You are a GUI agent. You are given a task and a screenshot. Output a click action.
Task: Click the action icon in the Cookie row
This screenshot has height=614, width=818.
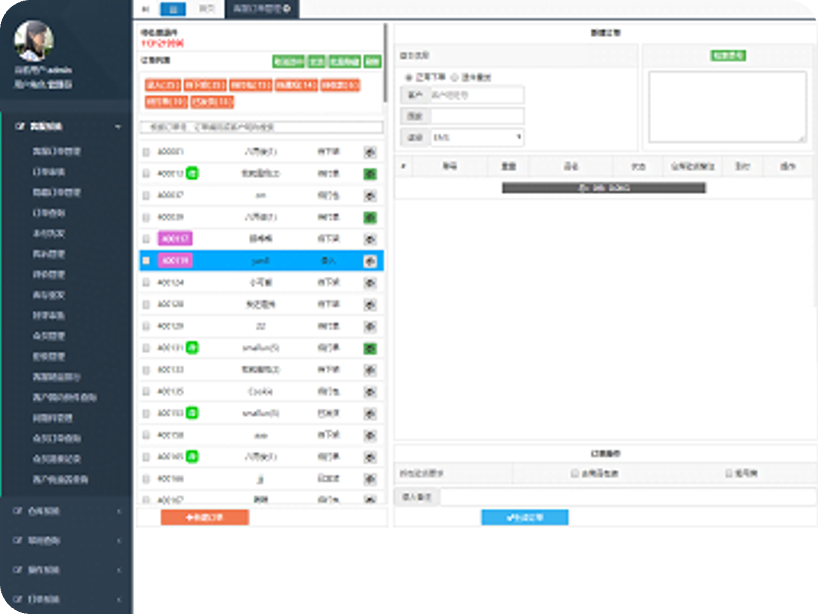(x=370, y=392)
